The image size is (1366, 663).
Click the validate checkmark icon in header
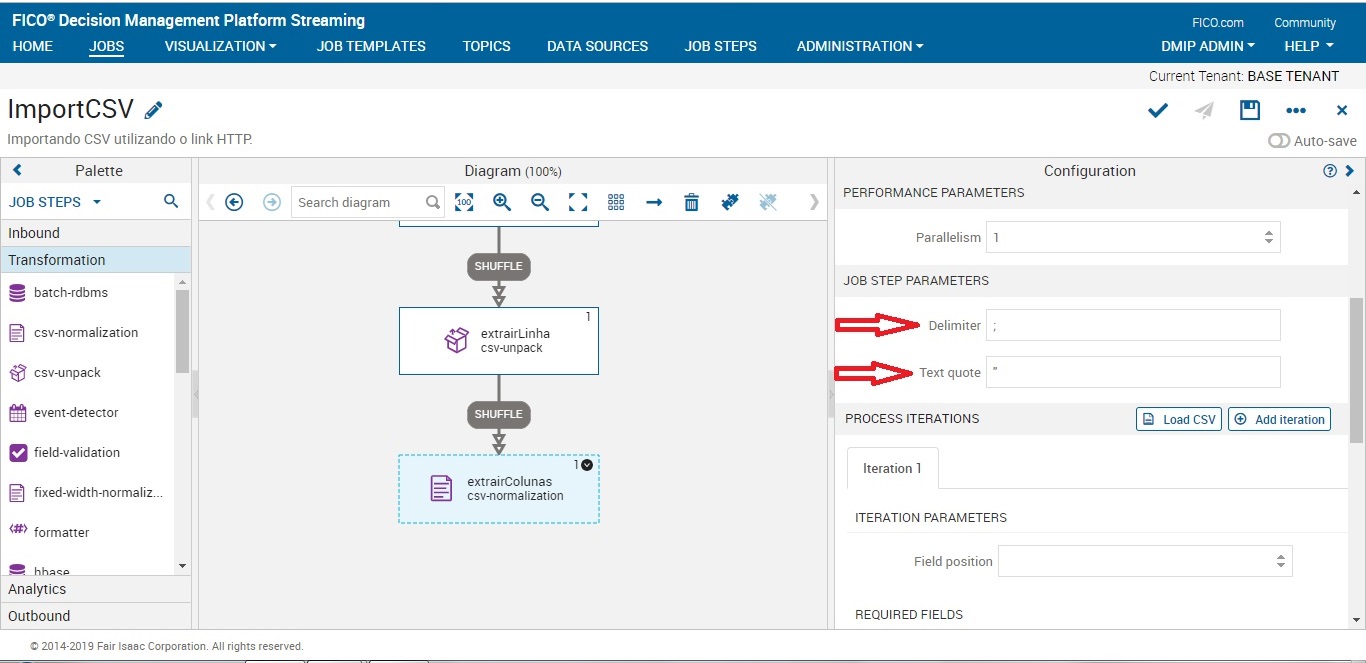pyautogui.click(x=1157, y=110)
